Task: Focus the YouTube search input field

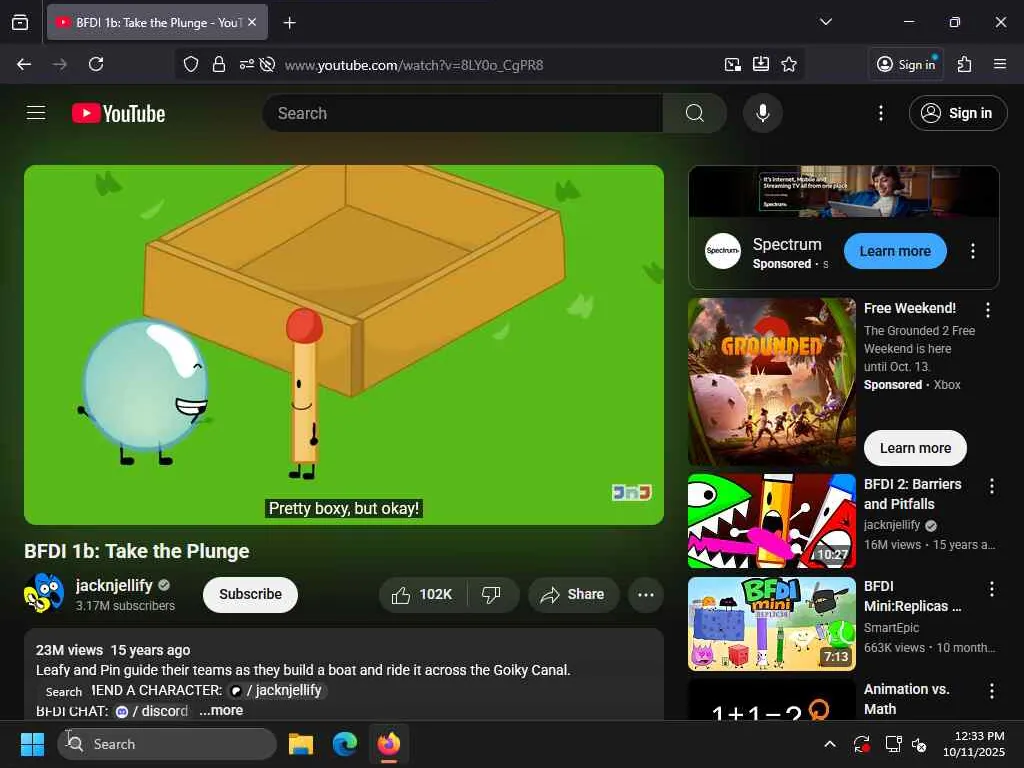Action: click(x=463, y=113)
